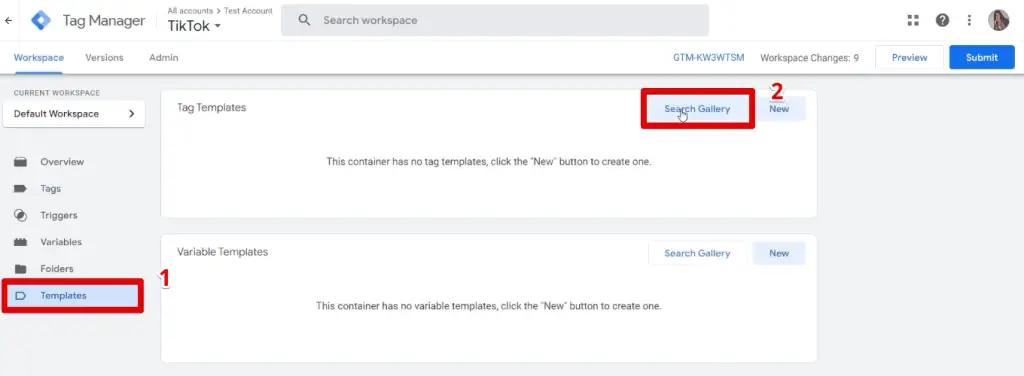Open the three-dot more options menu
This screenshot has height=376, width=1024.
point(970,20)
